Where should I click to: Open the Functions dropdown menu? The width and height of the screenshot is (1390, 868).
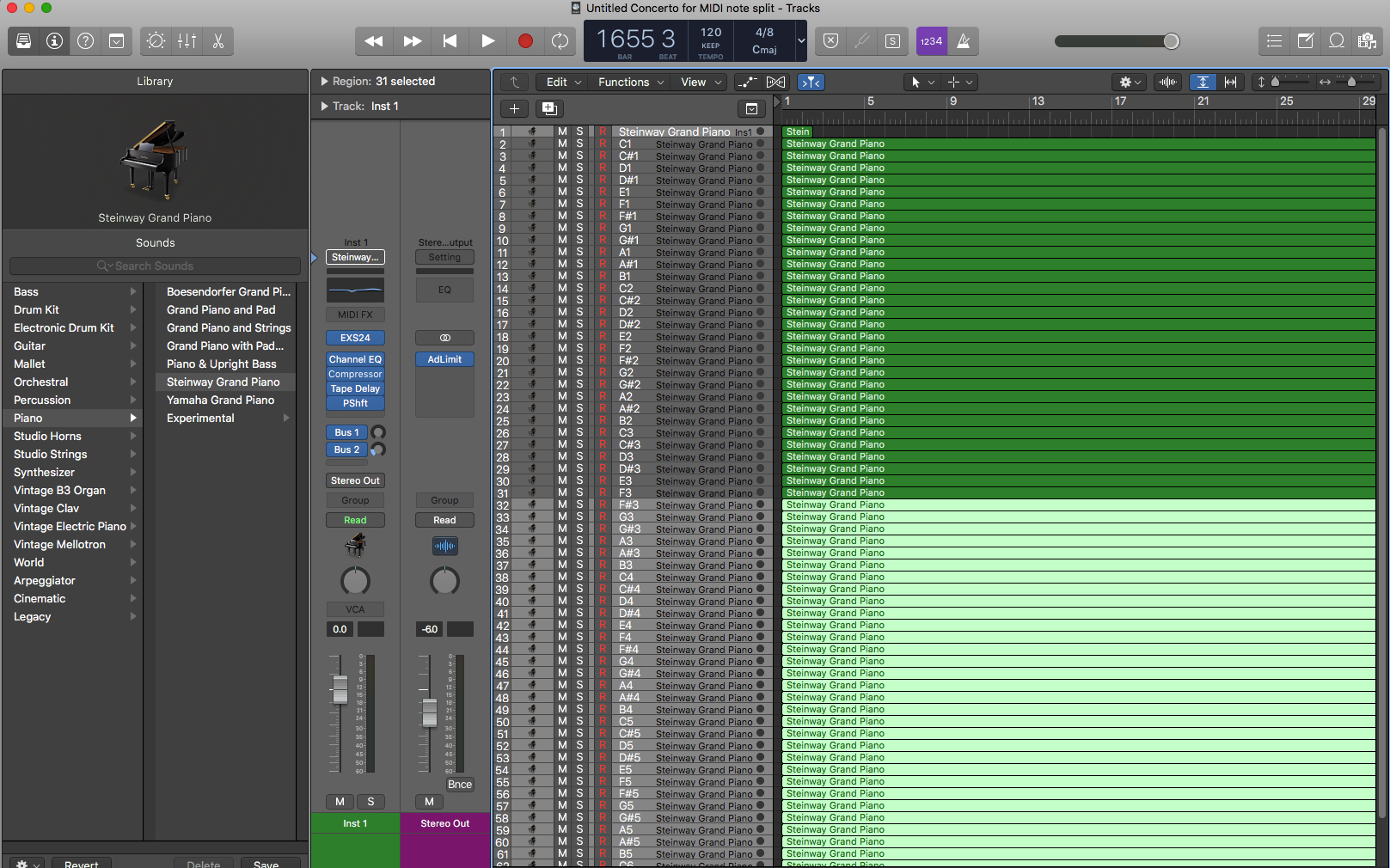pyautogui.click(x=630, y=83)
